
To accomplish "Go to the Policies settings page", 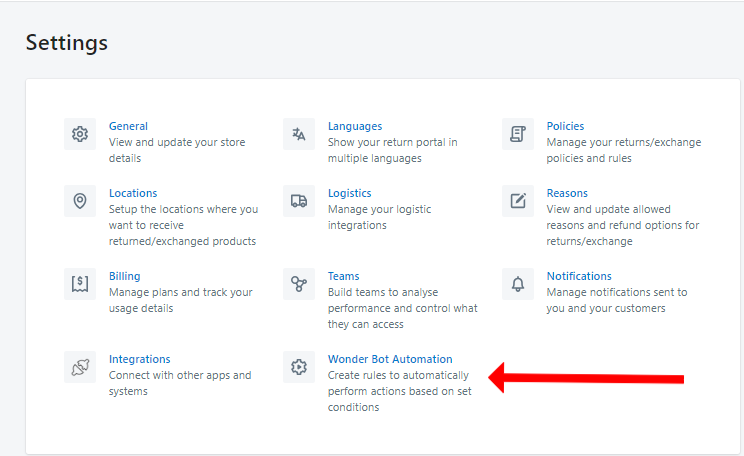I will click(565, 126).
